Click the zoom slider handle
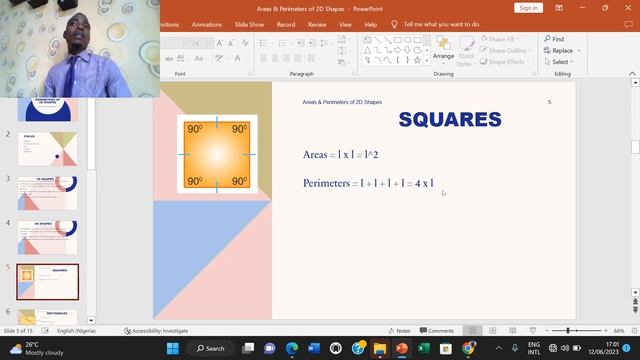Screen dimensions: 640x360 pyautogui.click(x=568, y=331)
